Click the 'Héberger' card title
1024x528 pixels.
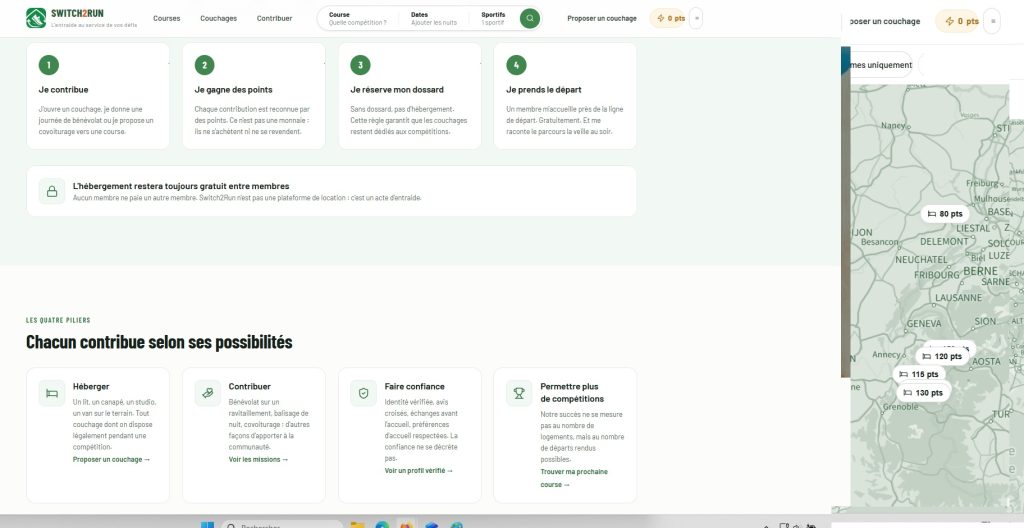coord(91,386)
